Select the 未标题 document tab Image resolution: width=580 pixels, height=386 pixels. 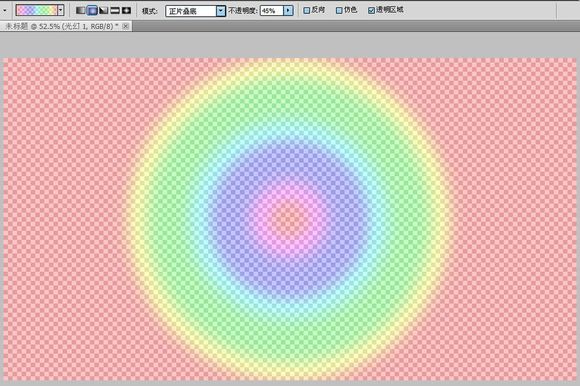(x=61, y=26)
